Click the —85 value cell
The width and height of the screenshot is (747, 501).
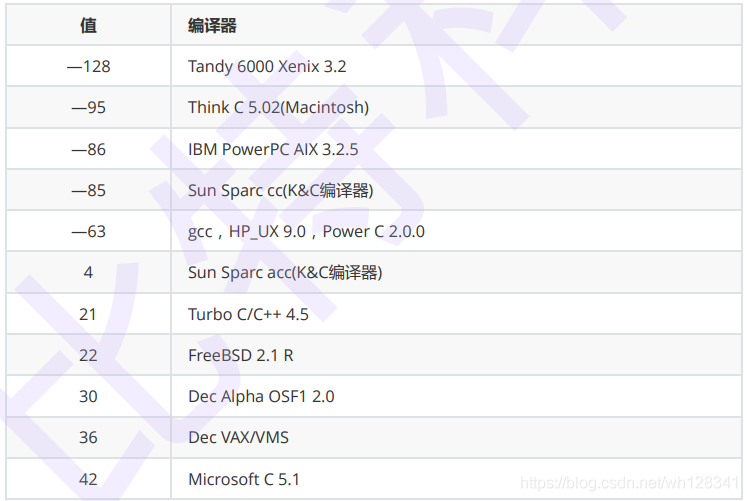pyautogui.click(x=88, y=190)
